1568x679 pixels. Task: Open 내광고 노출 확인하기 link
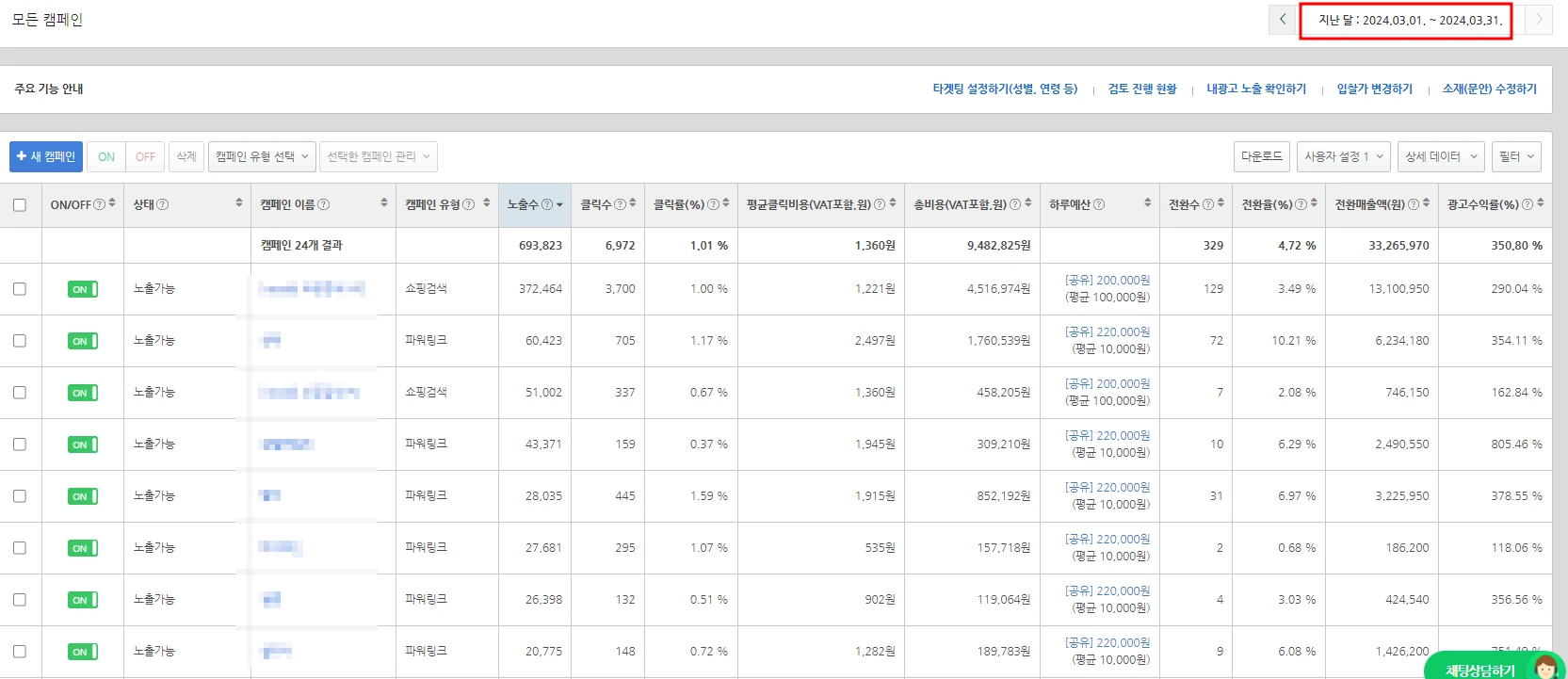coord(1256,89)
